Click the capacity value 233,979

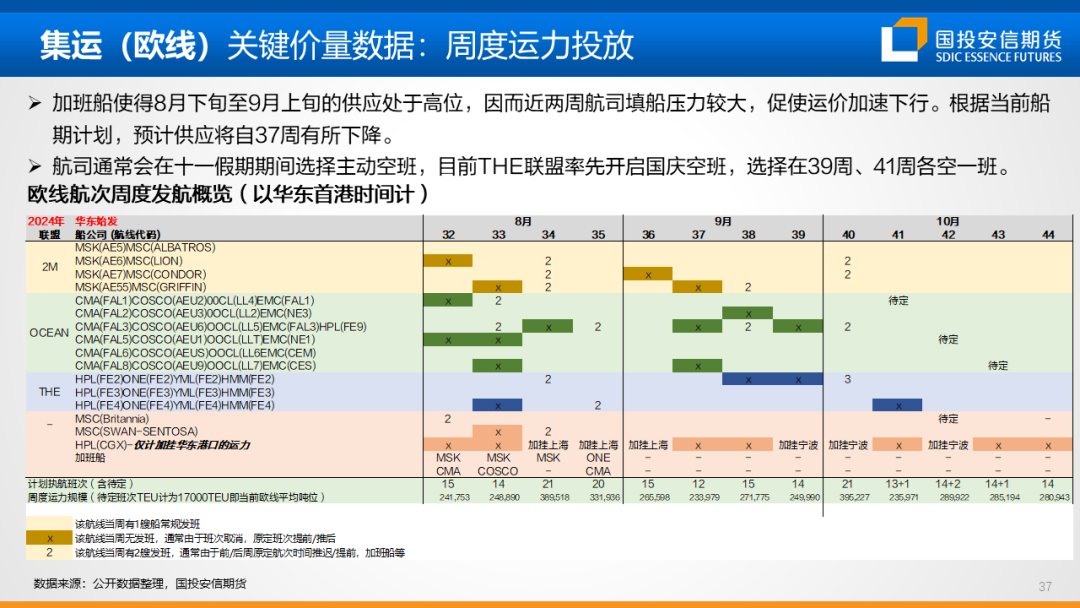tap(704, 497)
